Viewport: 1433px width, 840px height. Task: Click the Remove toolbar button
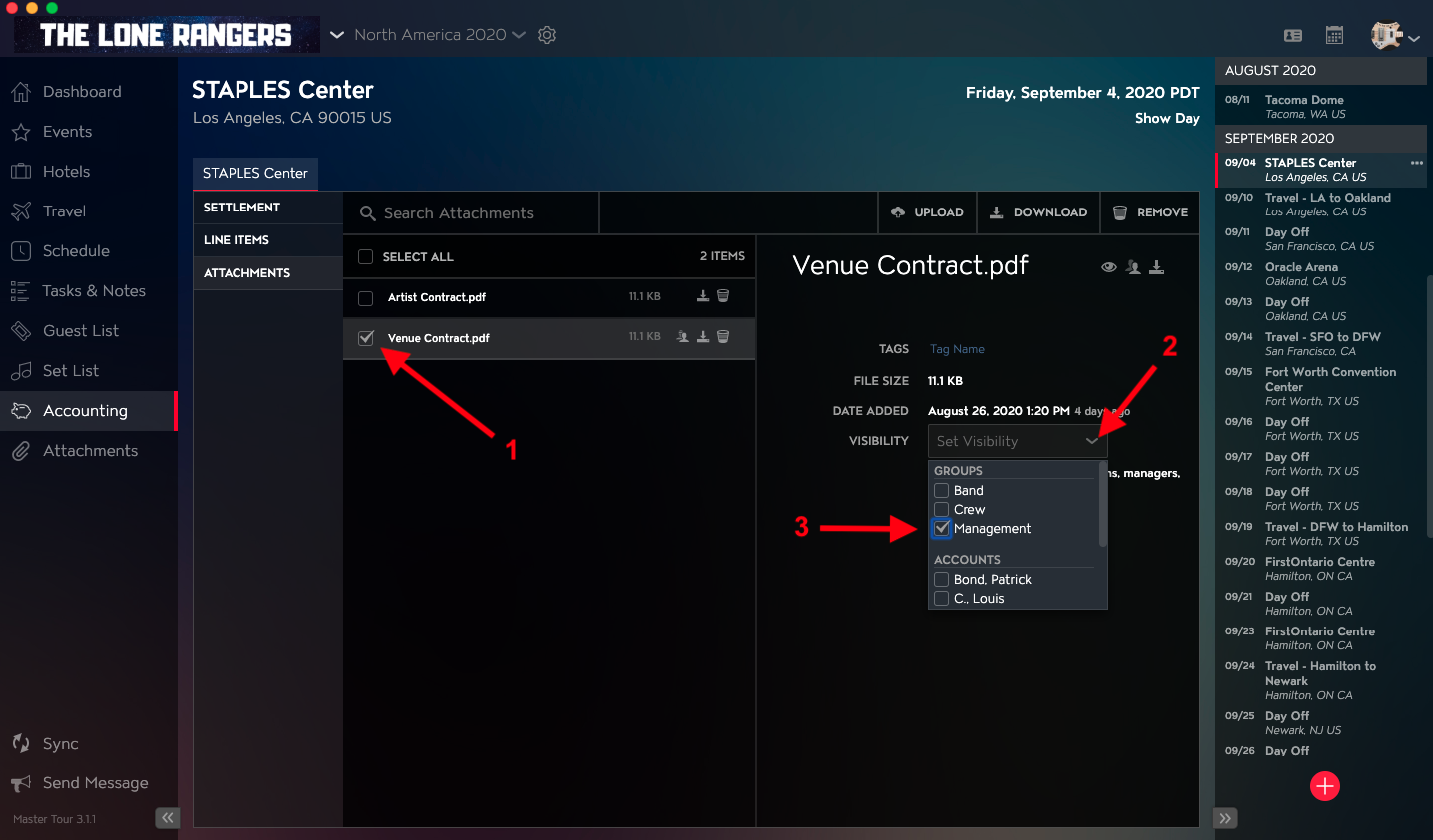point(1150,212)
